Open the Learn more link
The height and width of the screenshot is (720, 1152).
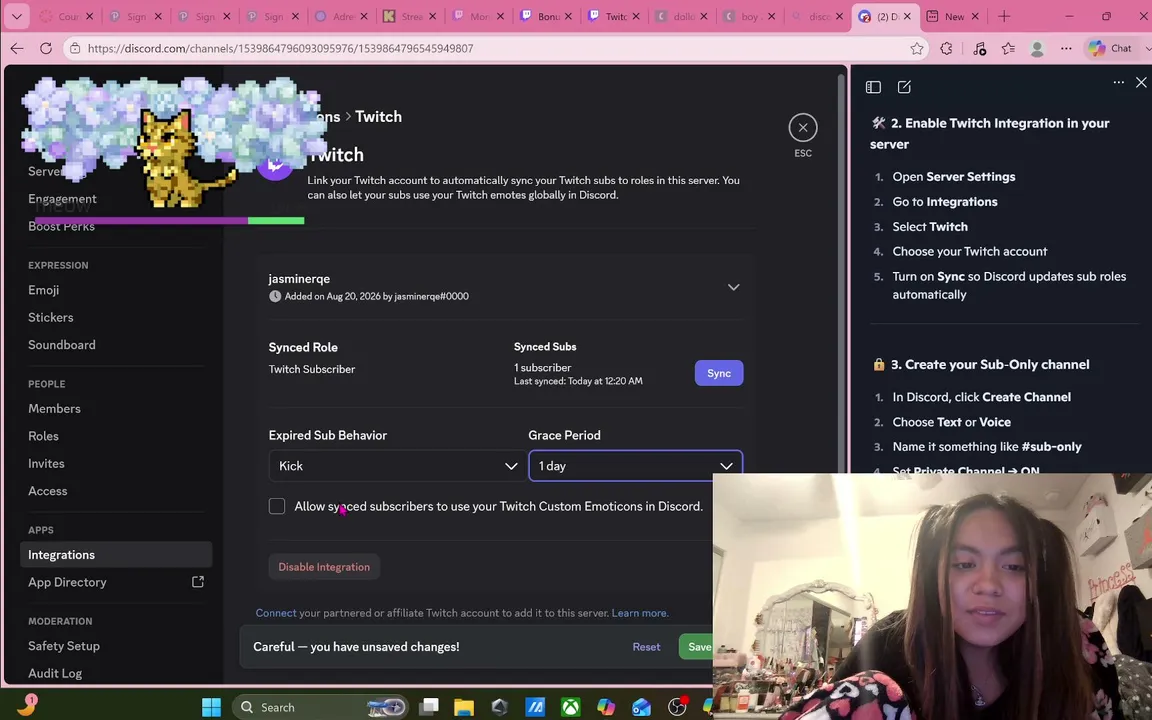pyautogui.click(x=640, y=613)
